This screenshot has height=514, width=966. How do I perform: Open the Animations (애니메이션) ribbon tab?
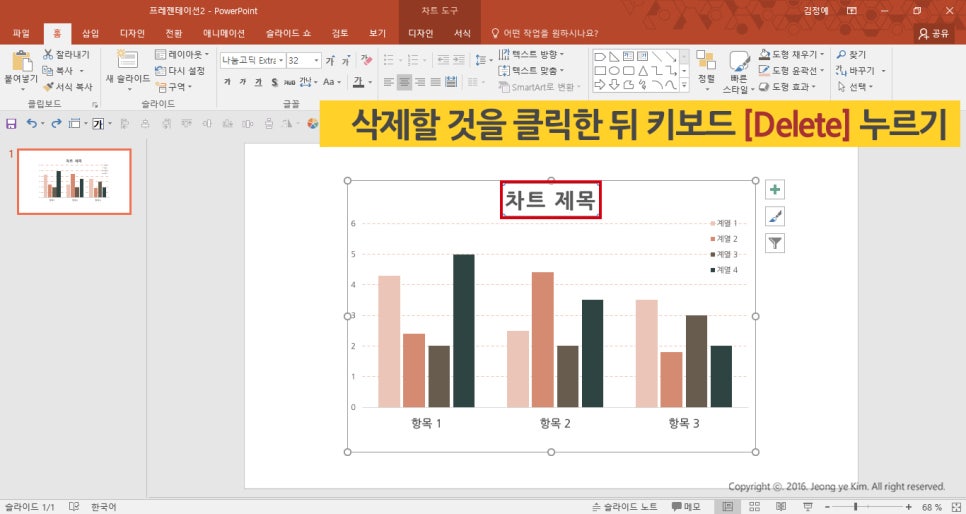tap(223, 33)
